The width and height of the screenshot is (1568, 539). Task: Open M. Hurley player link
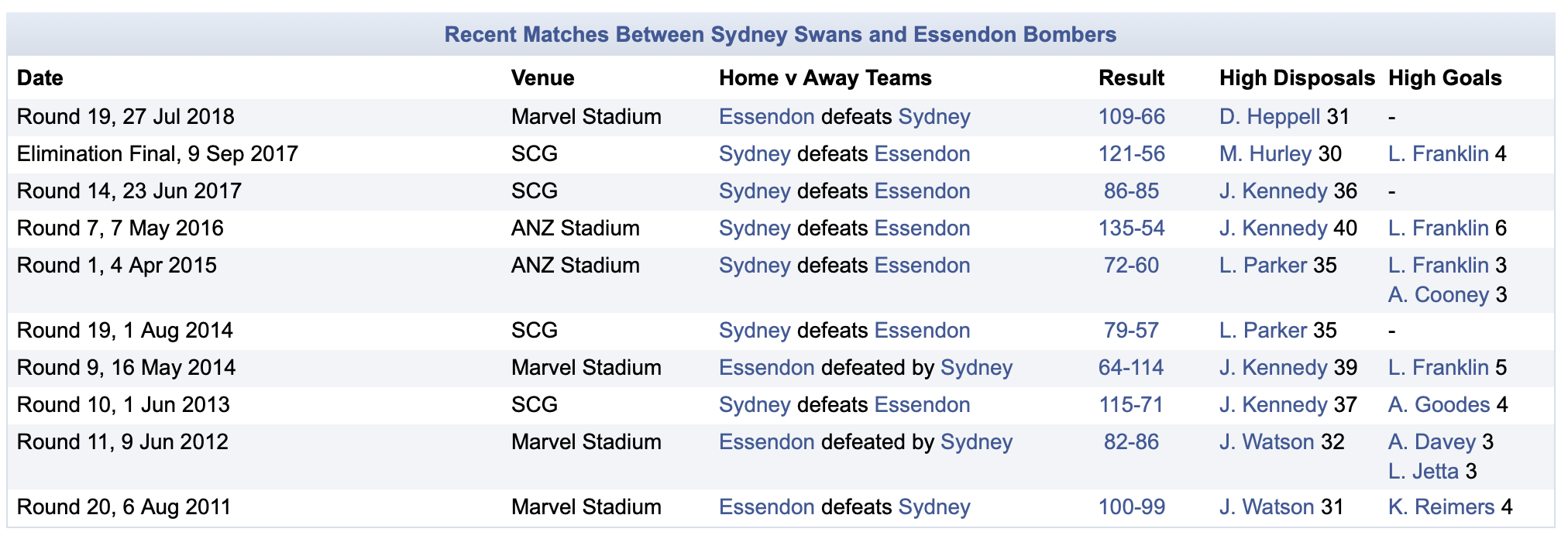(1265, 154)
